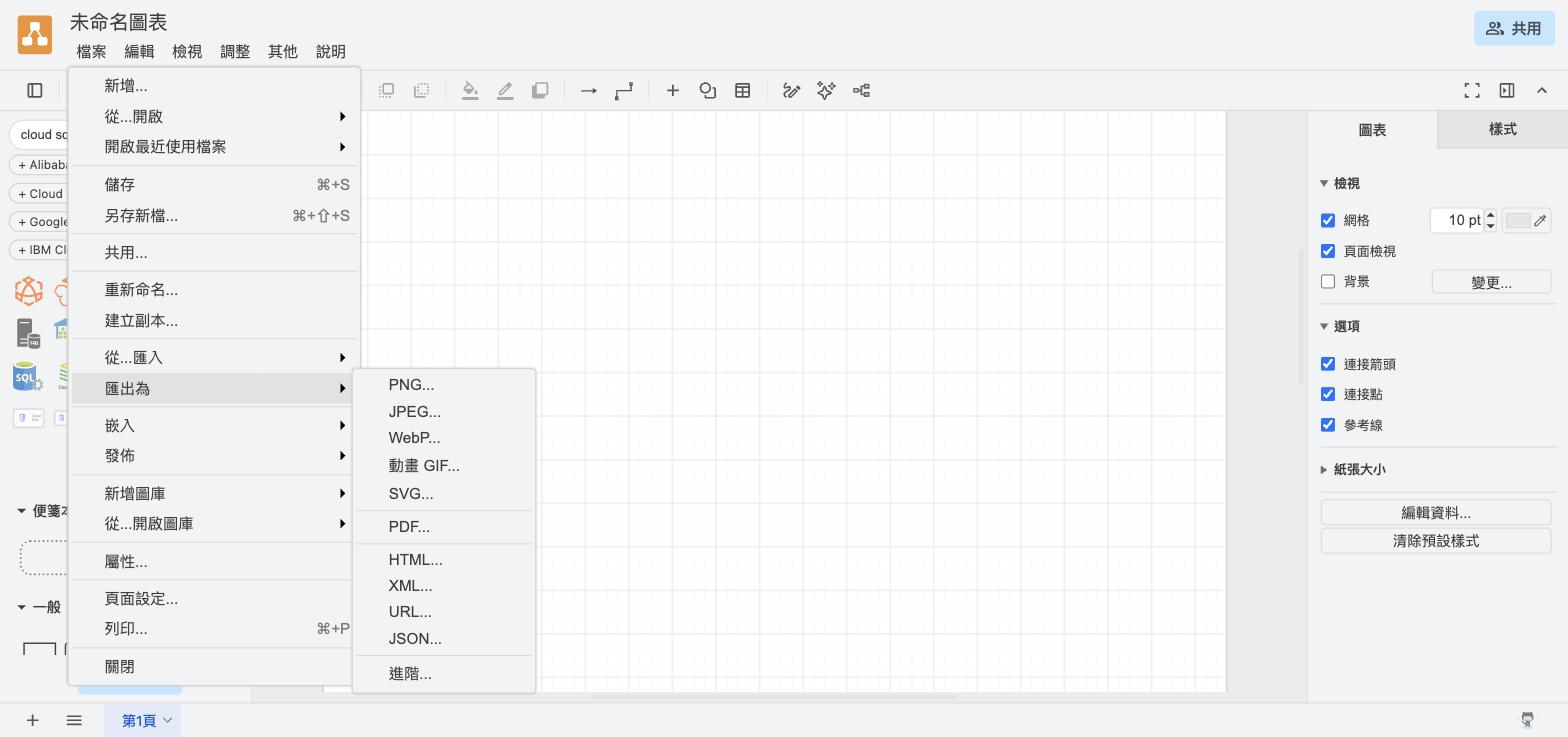Toggle the sidebar panel icon in toolbar
Screen dimensions: 1568x737
coord(35,91)
